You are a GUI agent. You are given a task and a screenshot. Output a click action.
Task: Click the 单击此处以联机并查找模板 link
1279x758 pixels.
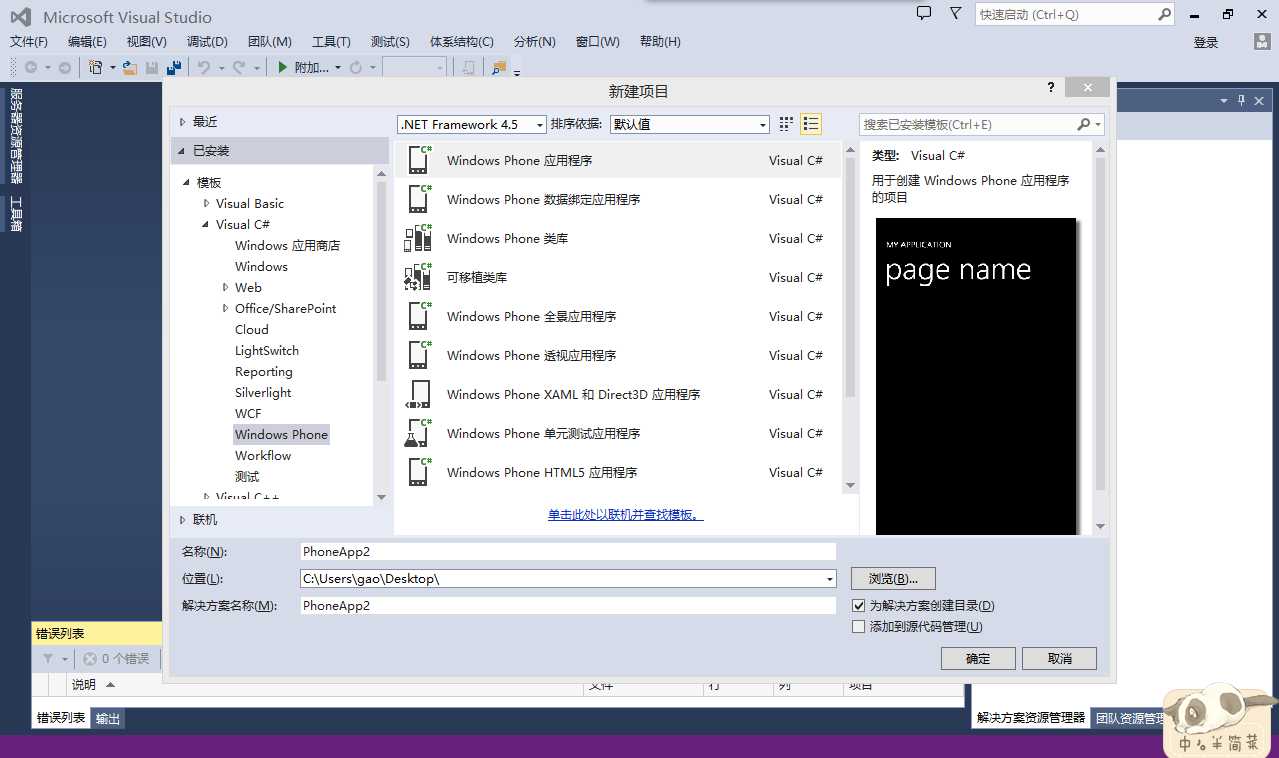click(625, 515)
